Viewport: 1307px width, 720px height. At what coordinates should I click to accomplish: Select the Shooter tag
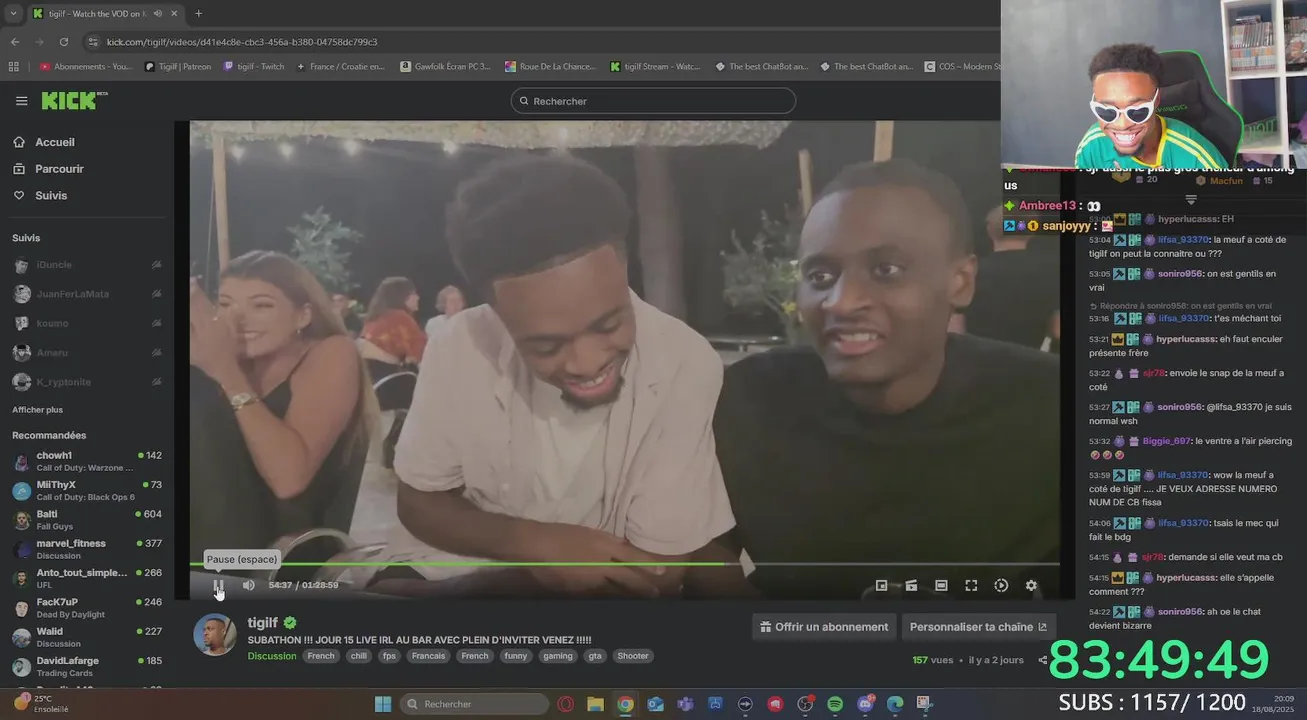633,656
